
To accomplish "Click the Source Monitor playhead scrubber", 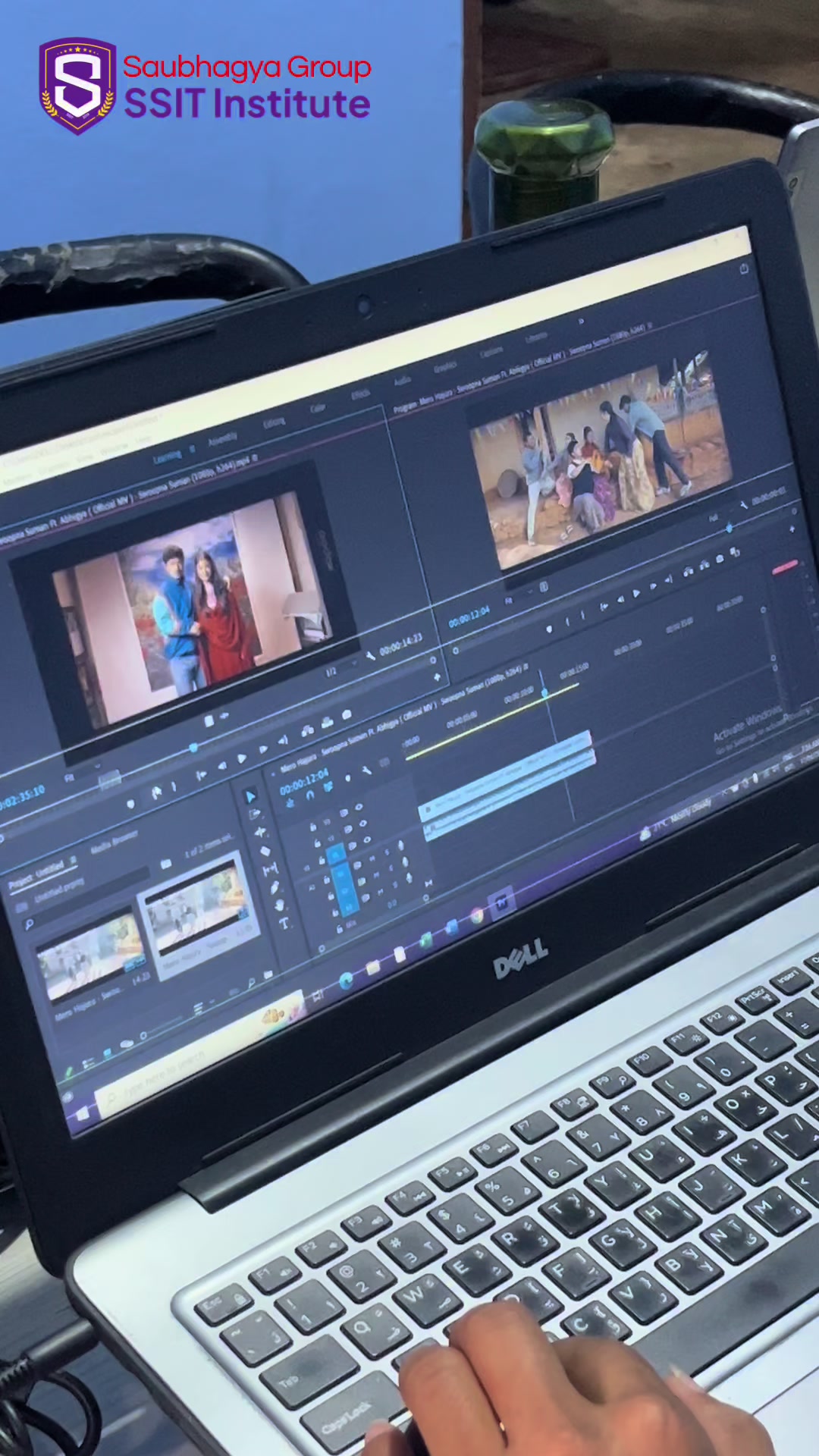I will point(193,748).
